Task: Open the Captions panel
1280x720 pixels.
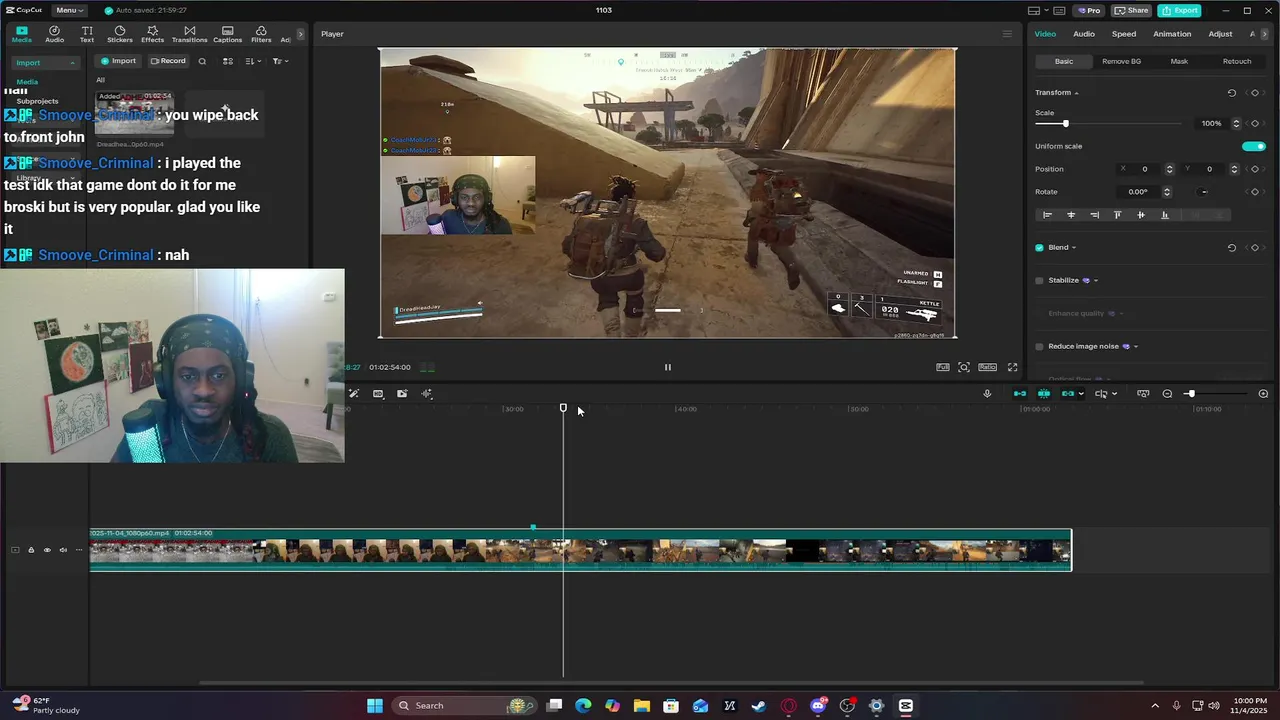Action: (227, 34)
